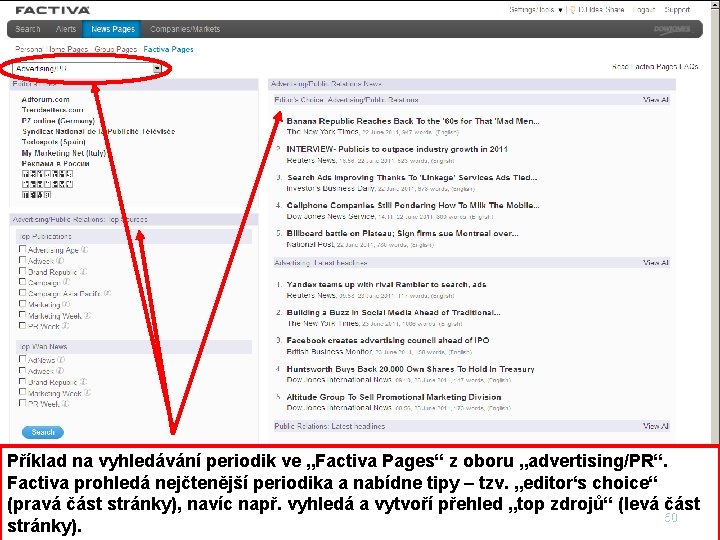720x540 pixels.
Task: Open Facebook creates advertising council headline
Action: 388,341
